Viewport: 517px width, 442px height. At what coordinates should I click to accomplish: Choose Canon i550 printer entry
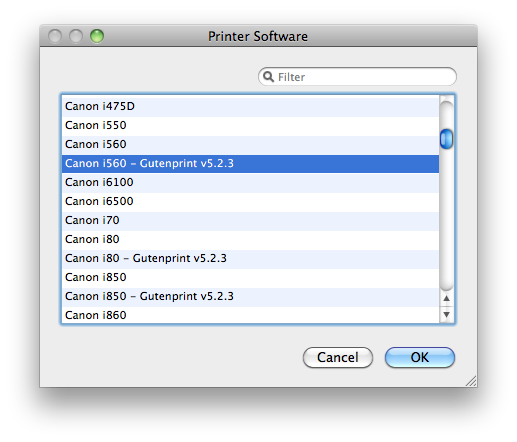(250, 125)
